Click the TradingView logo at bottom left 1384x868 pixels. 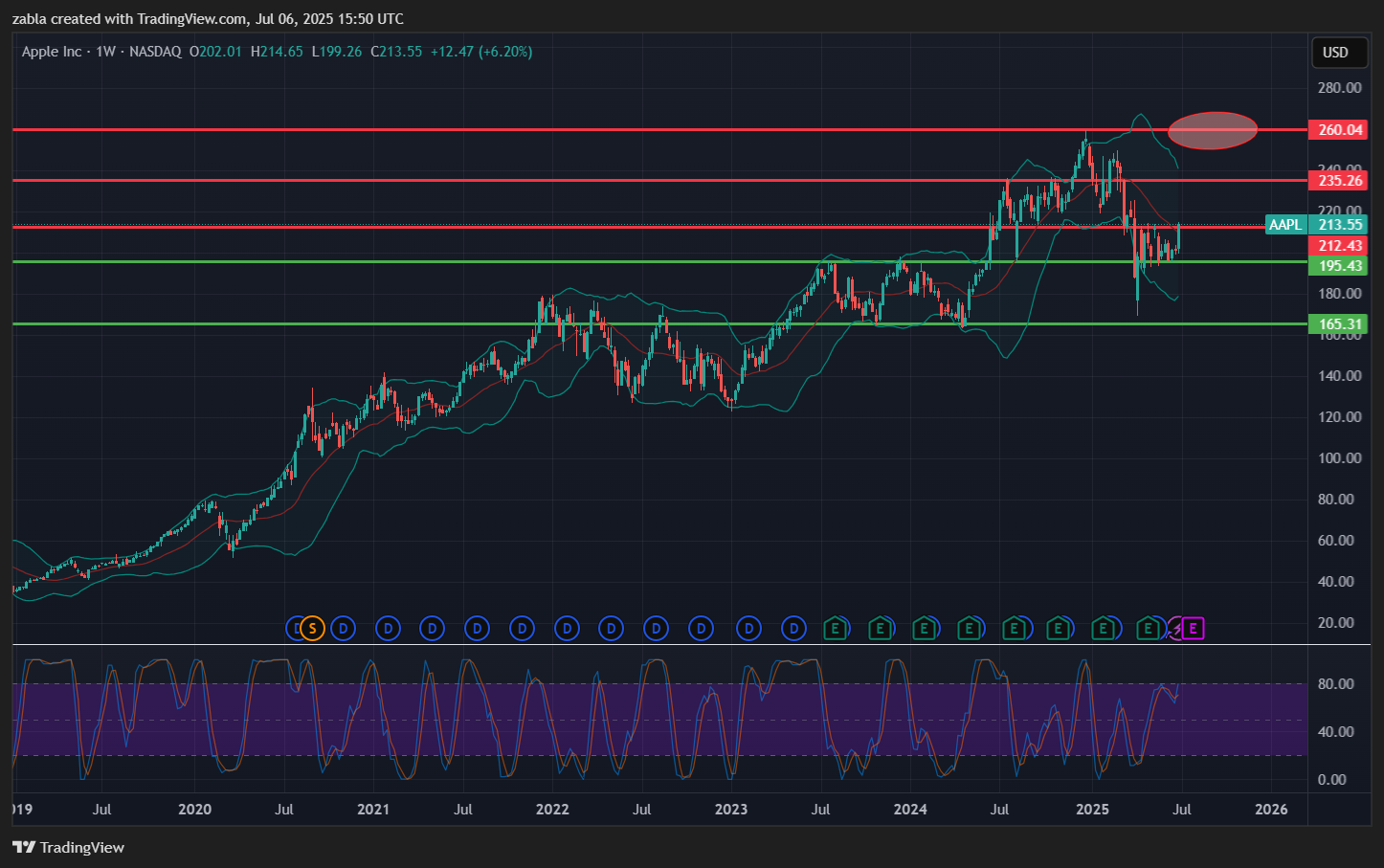[x=68, y=847]
